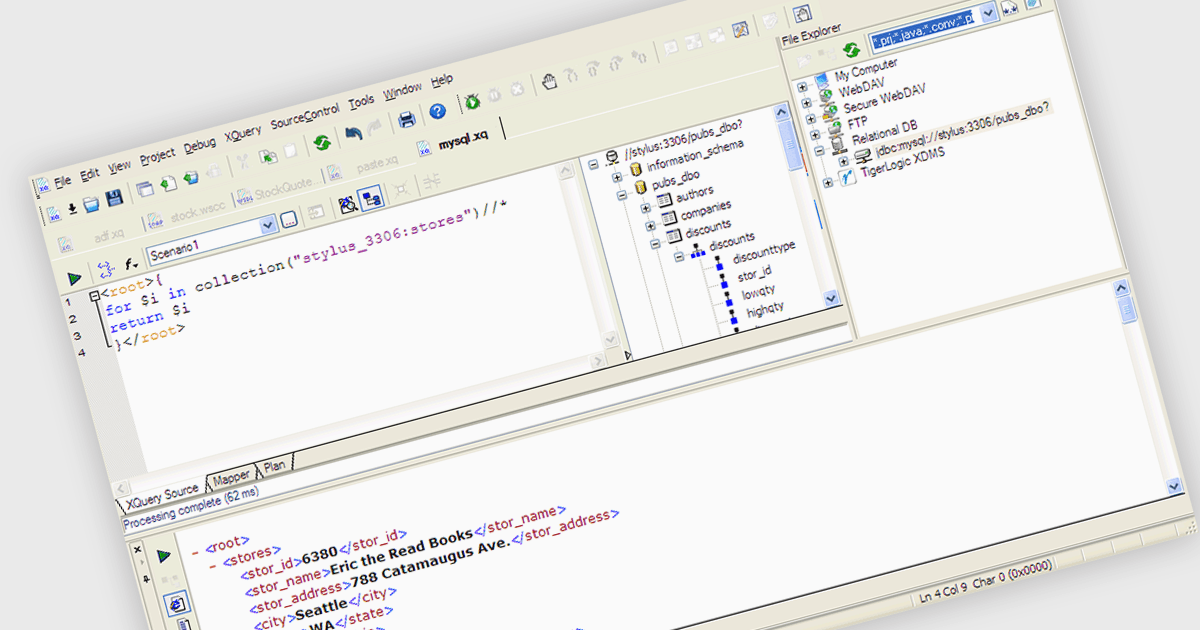Collapse the stores element in result preview
1200x630 pixels.
(213, 566)
